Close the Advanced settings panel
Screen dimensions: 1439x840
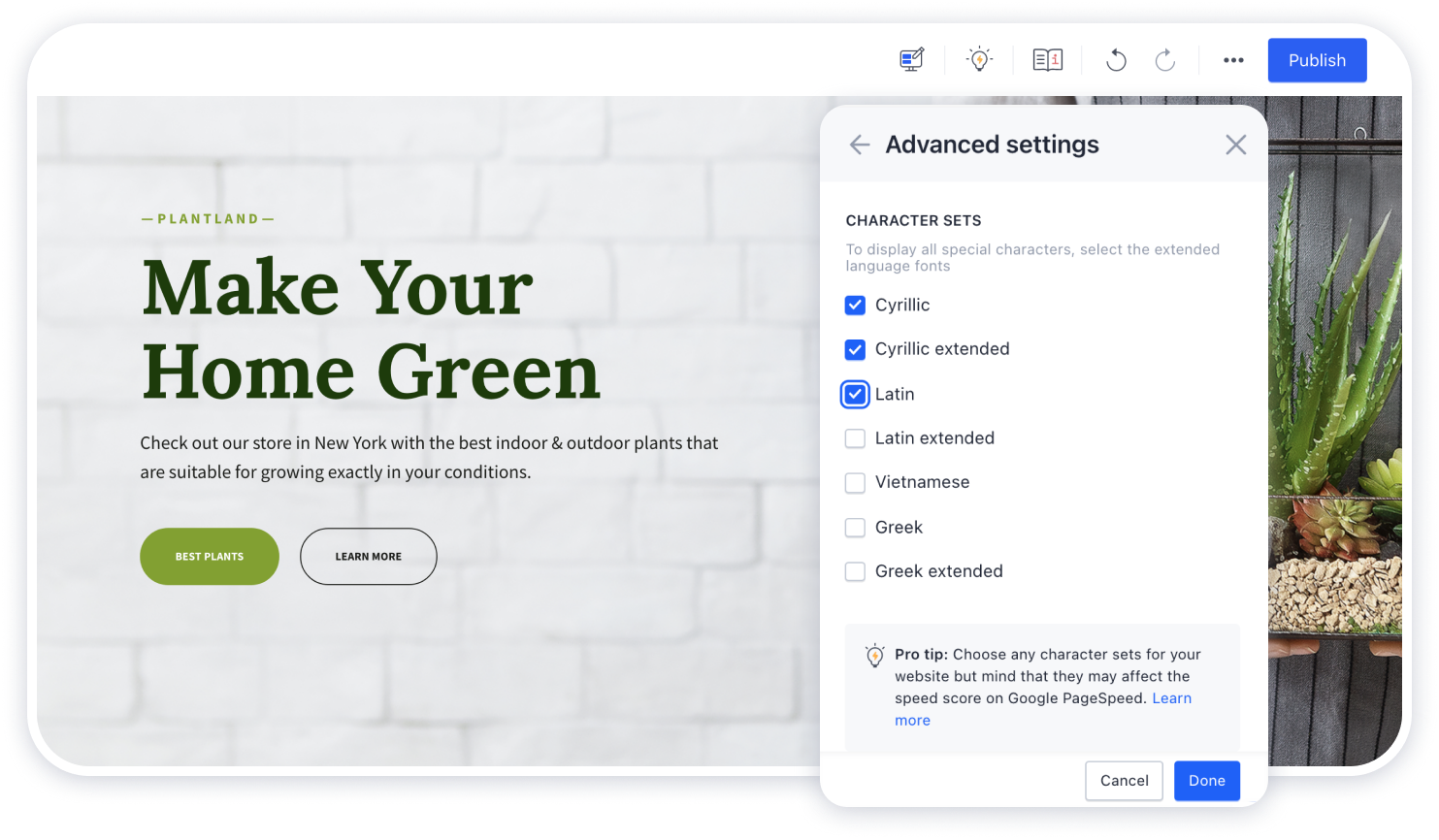pyautogui.click(x=1235, y=145)
